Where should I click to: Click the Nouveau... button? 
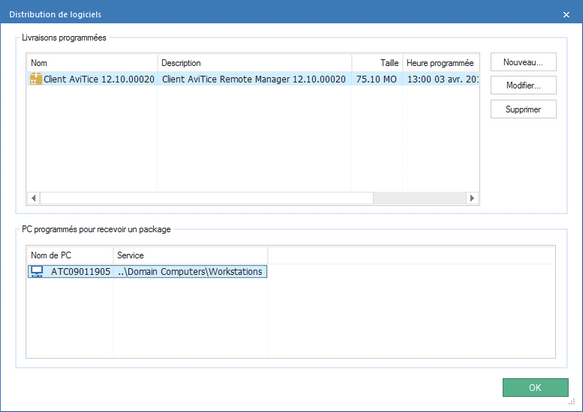click(523, 62)
